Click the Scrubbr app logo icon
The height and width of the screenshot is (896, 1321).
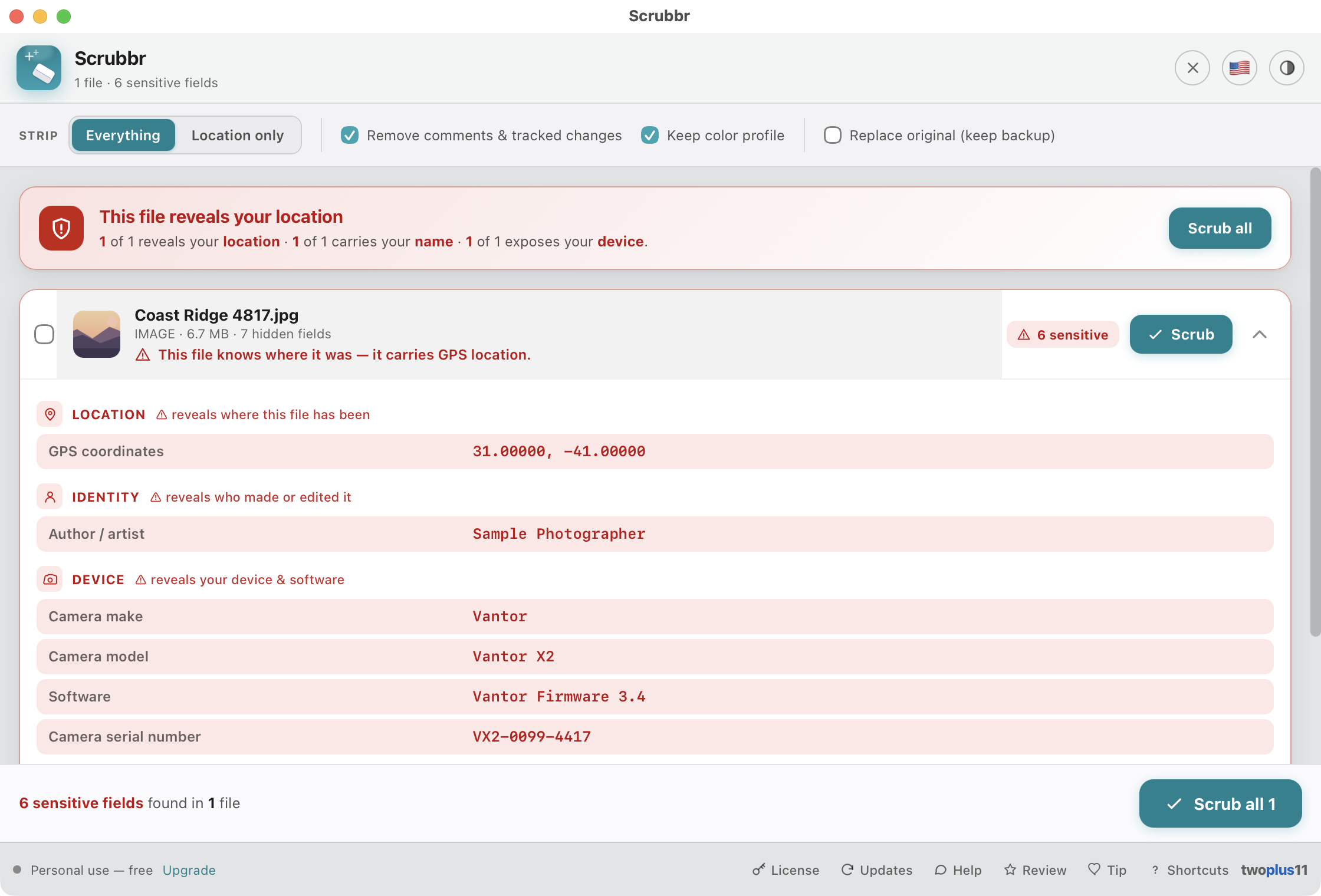coord(39,68)
